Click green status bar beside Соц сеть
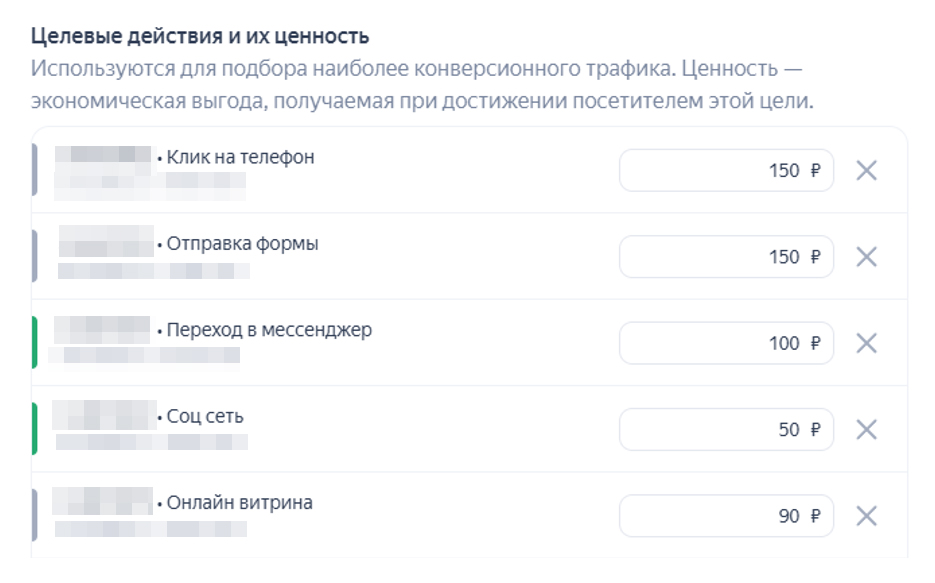This screenshot has width=935, height=583. click(x=34, y=429)
